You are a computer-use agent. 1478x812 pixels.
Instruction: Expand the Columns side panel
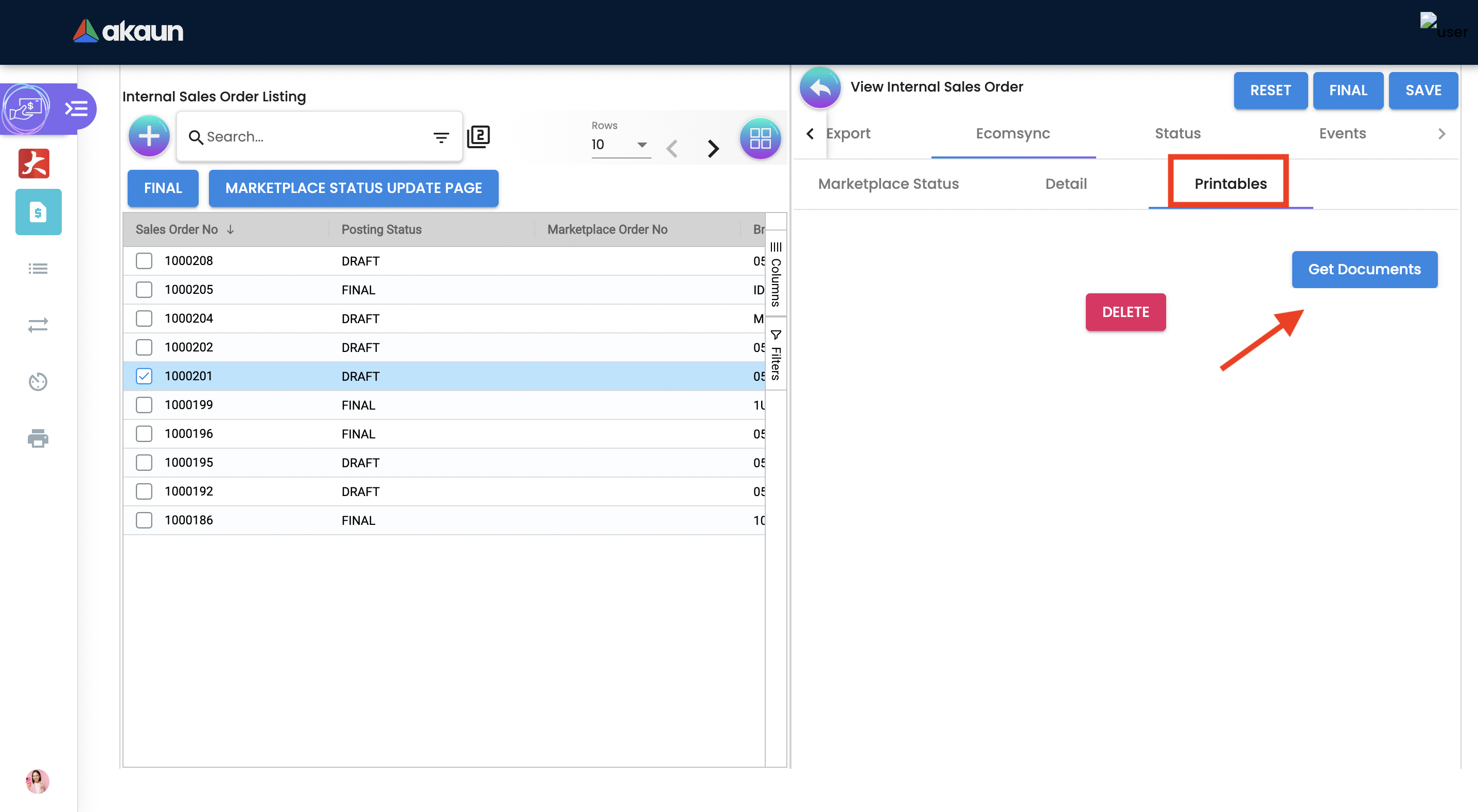(775, 275)
